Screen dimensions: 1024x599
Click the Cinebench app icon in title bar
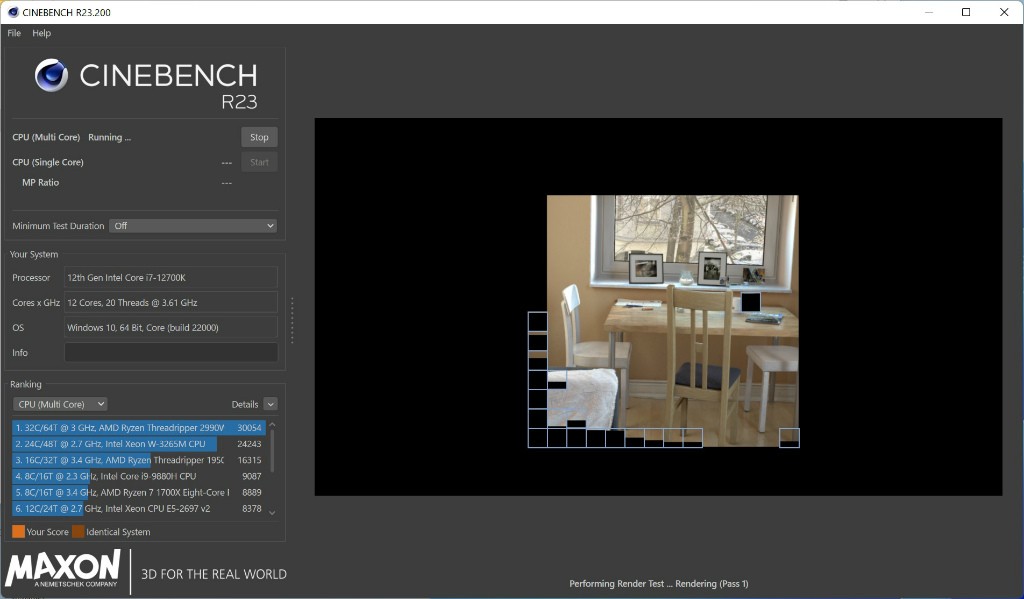coord(12,12)
